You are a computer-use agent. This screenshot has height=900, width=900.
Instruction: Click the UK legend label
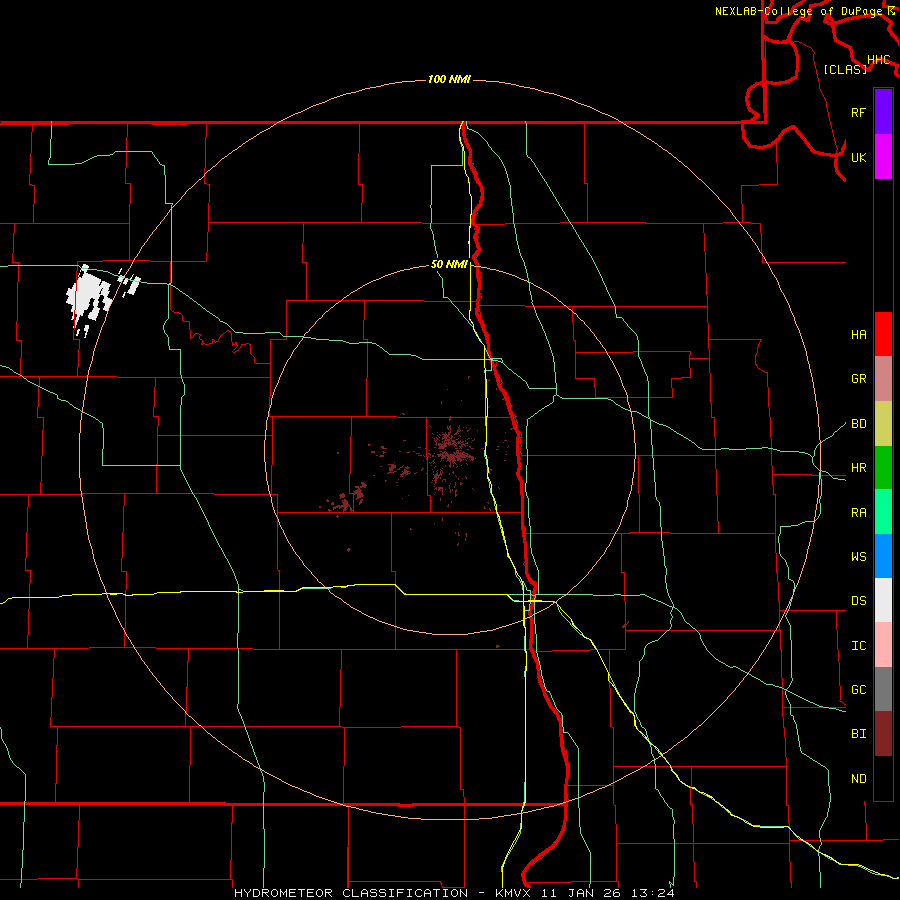(x=859, y=157)
